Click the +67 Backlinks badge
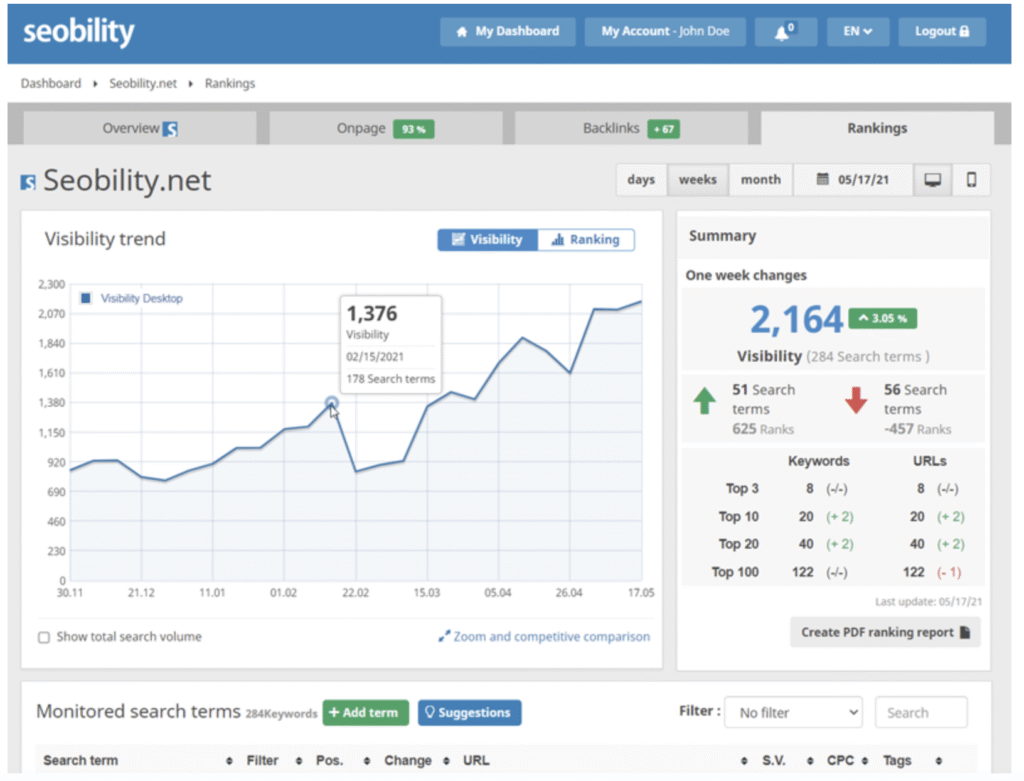Screen dimensions: 1024x781 pyautogui.click(x=664, y=129)
